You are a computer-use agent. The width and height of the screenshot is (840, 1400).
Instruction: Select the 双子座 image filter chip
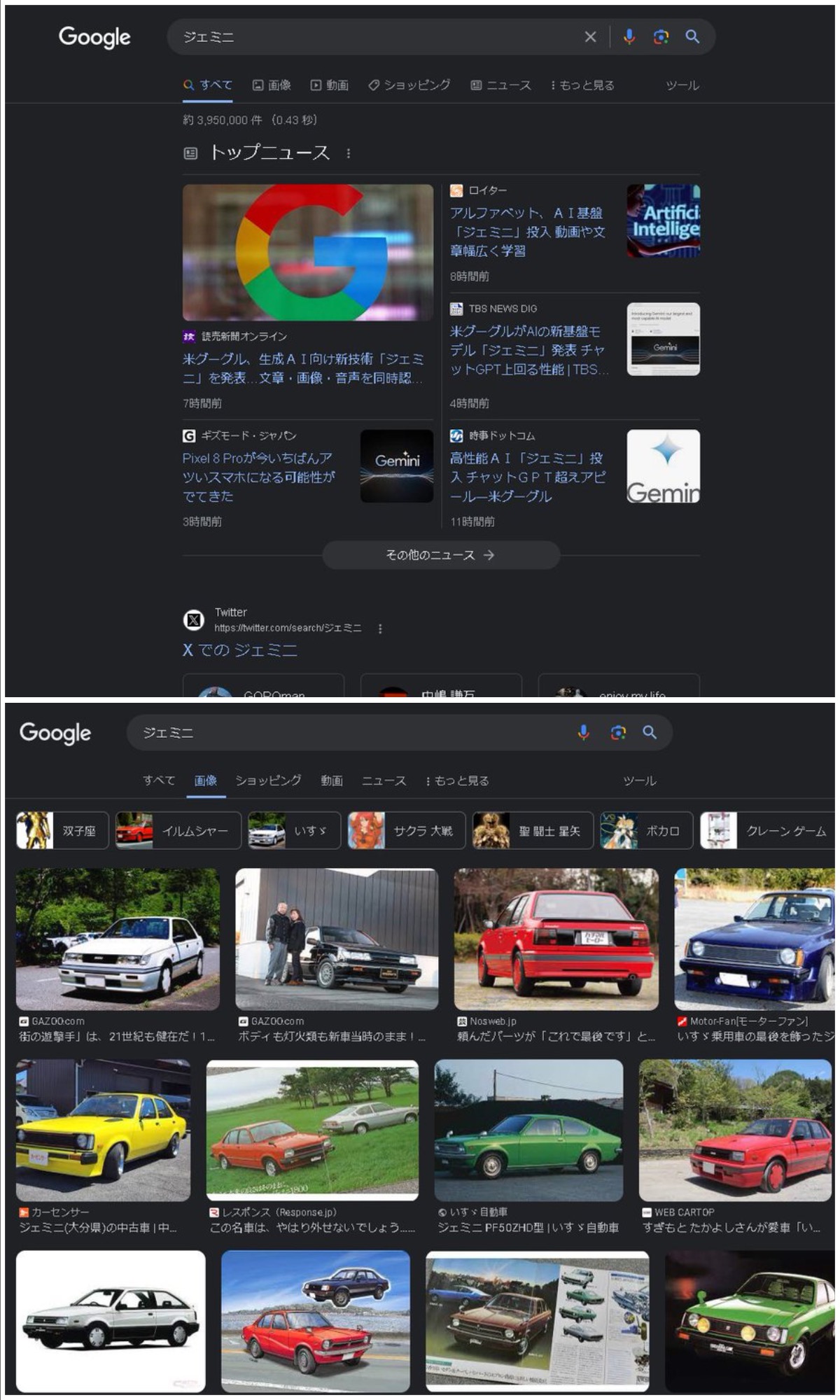(x=62, y=831)
